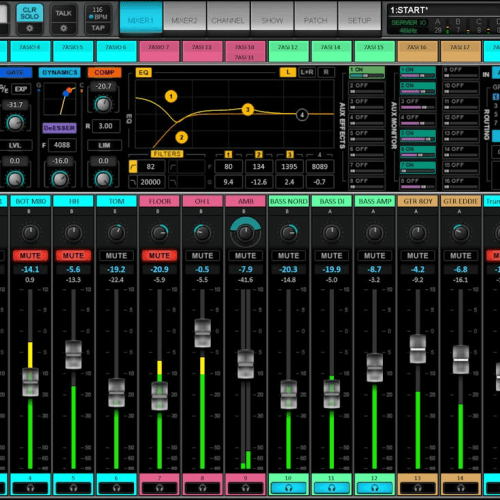Mute the AMB channel
The height and width of the screenshot is (500, 500).
(x=245, y=256)
